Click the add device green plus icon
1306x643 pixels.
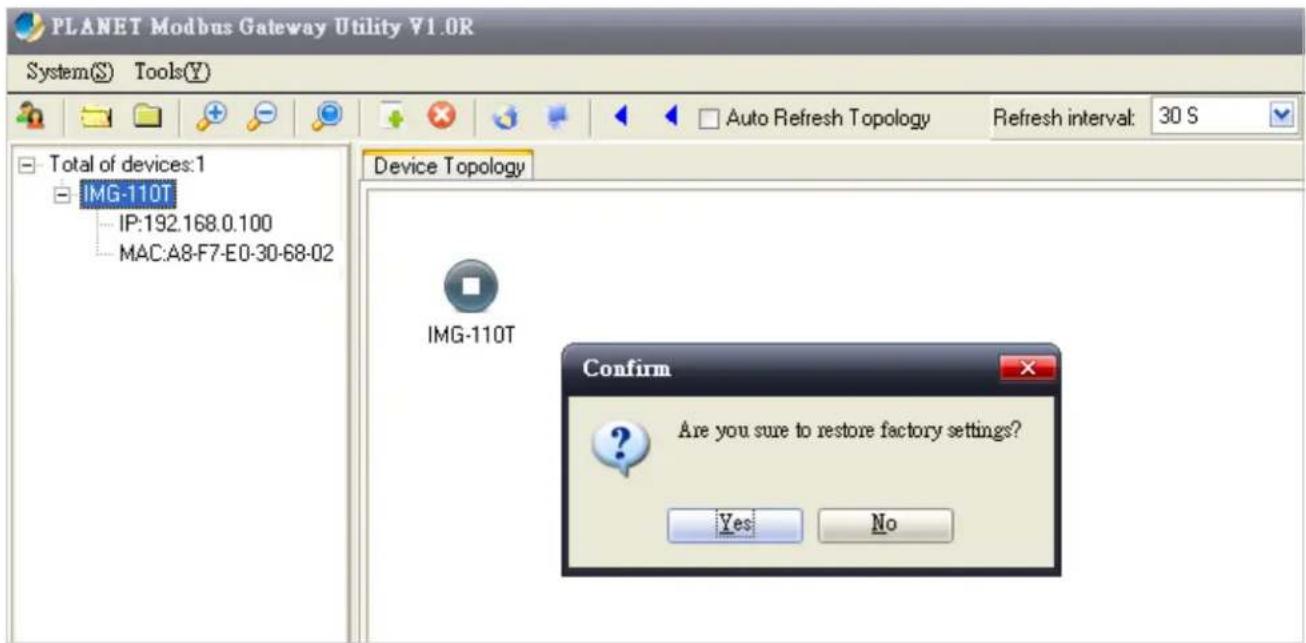tap(390, 117)
